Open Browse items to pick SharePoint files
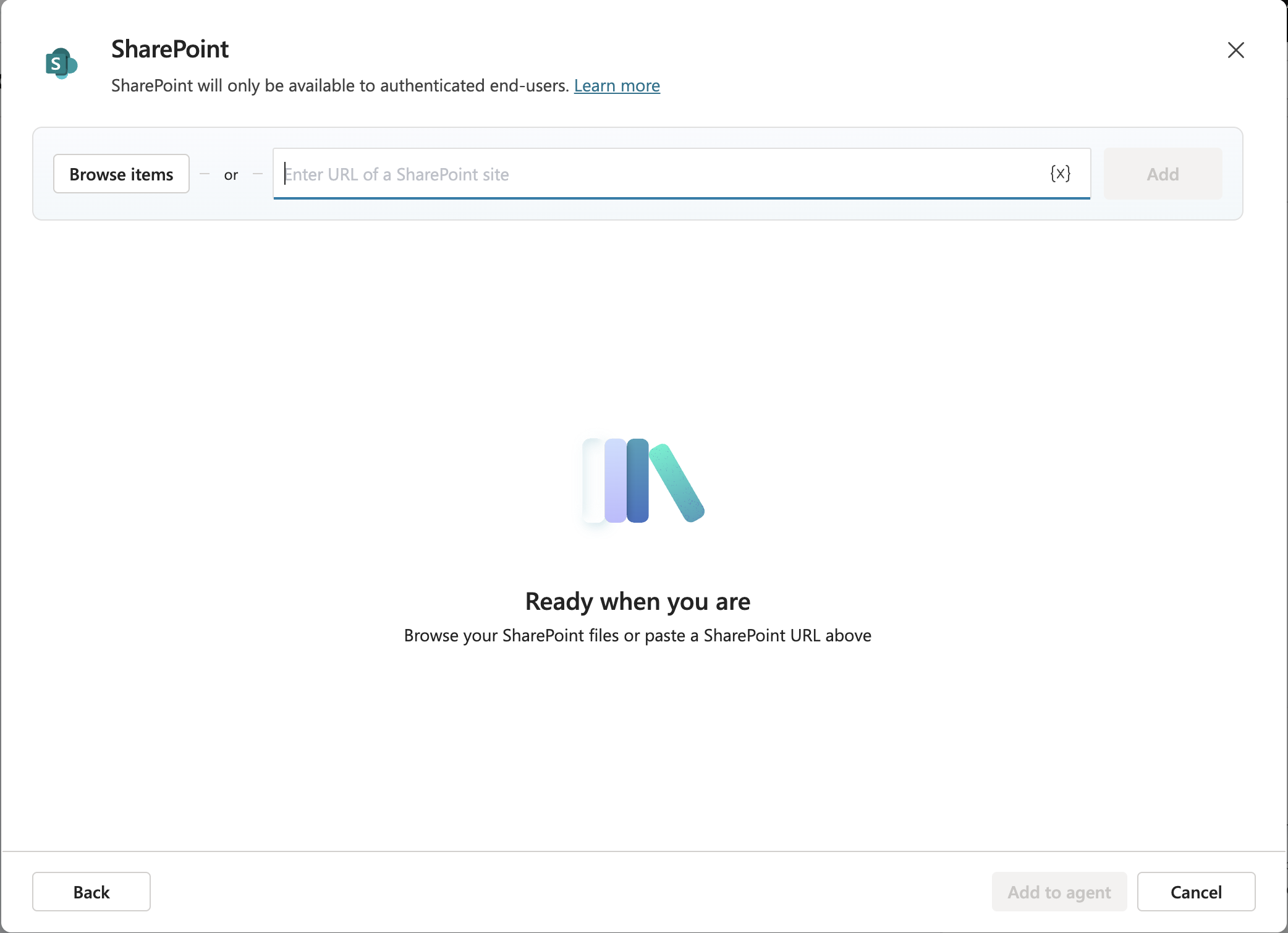Screen dimensions: 1288x933 point(121,174)
